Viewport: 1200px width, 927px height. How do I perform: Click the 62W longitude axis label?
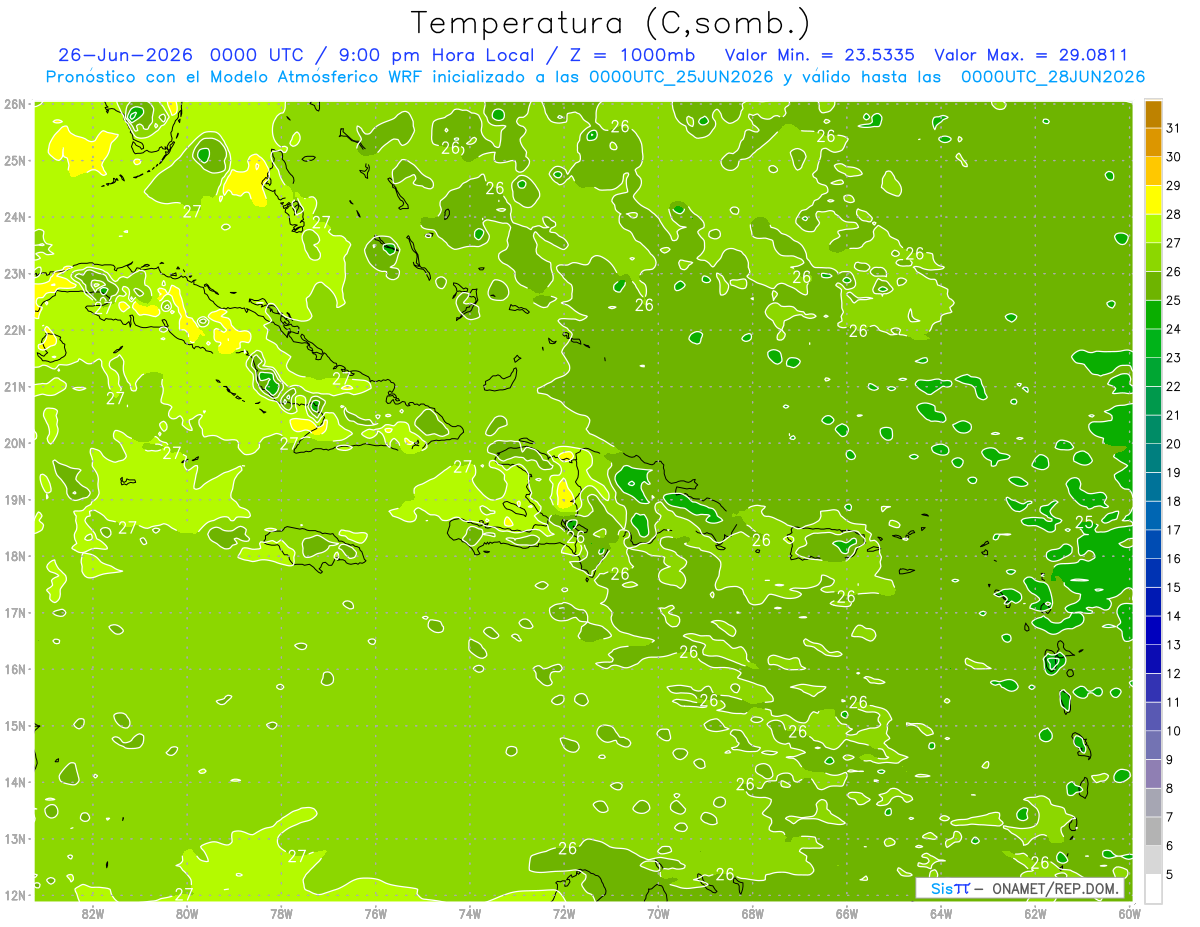tap(1035, 914)
